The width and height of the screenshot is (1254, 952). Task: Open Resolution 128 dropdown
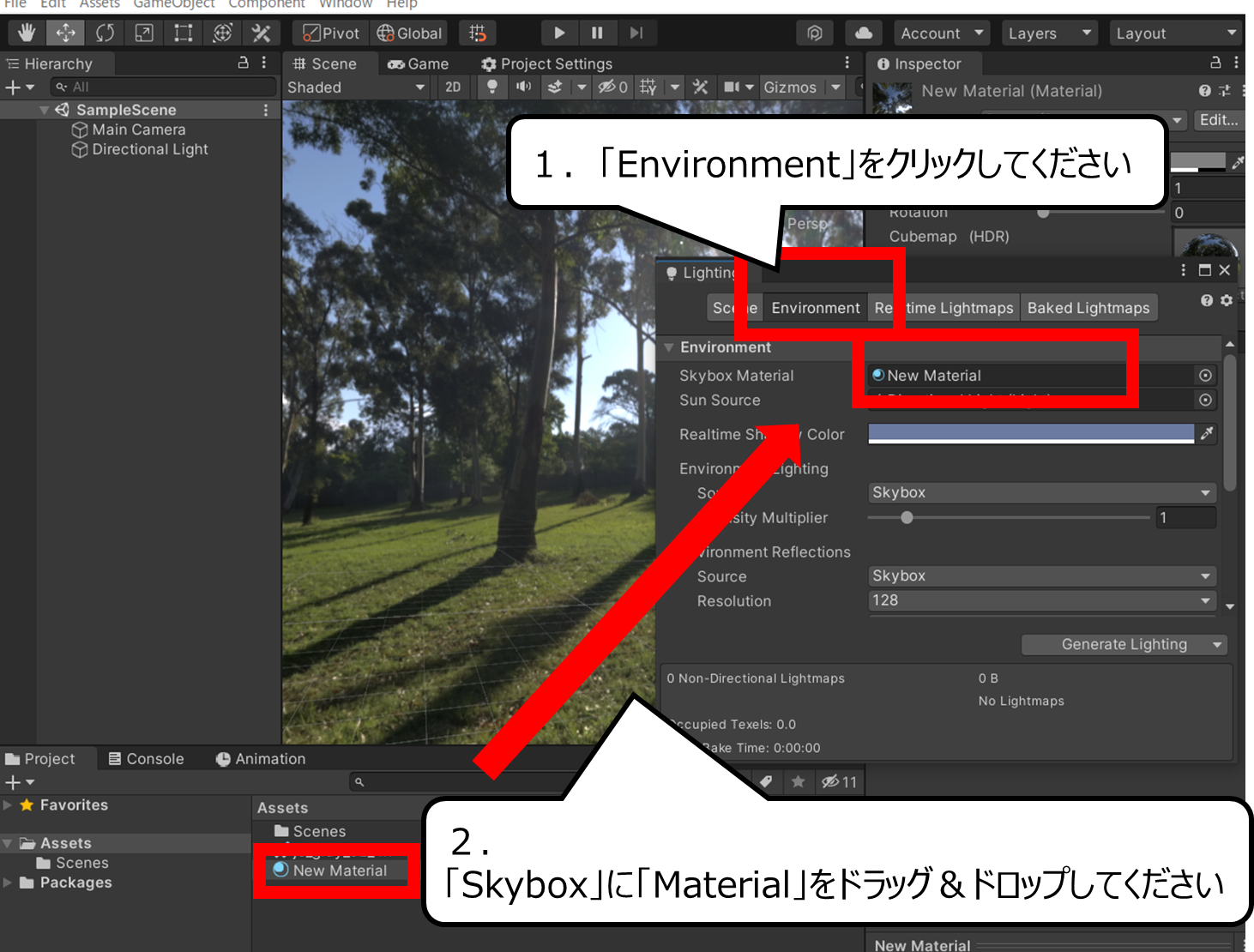[1042, 600]
